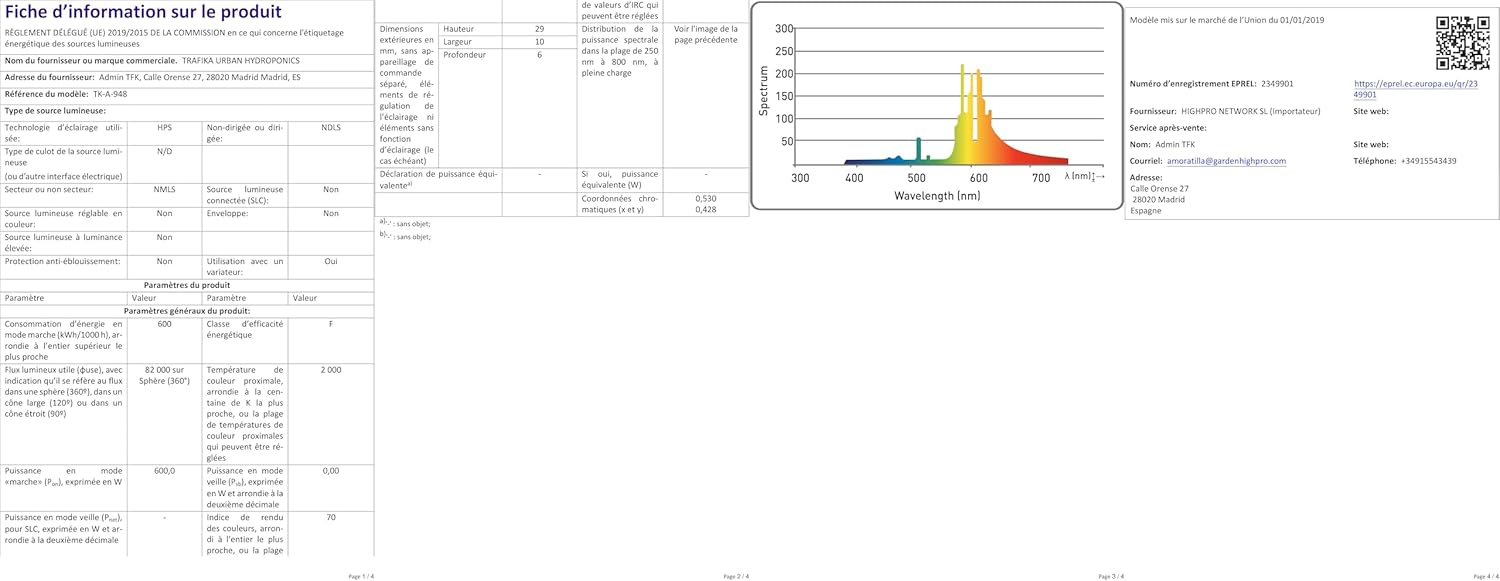Click the 'Page 2 / 4' footer

click(735, 576)
